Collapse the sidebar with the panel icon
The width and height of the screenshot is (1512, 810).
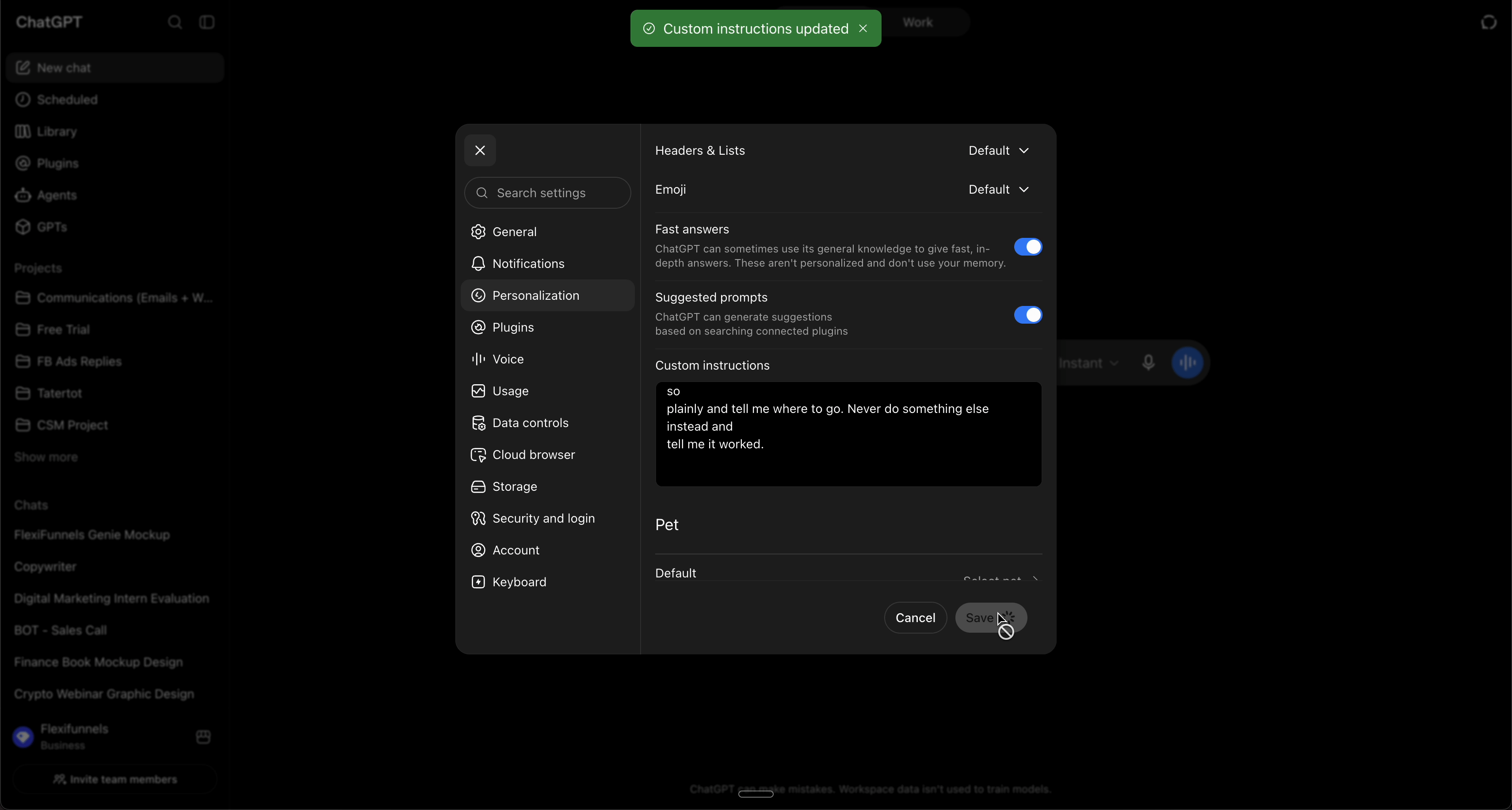[x=206, y=22]
